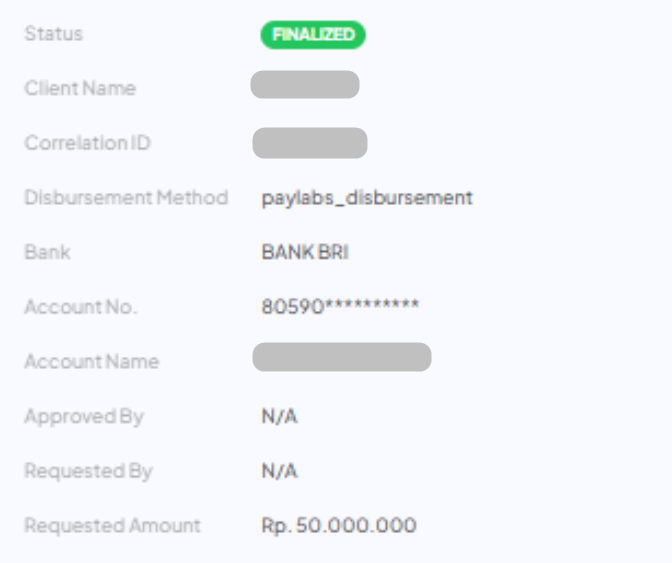
Task: Select the paylabs_disbursement value text
Action: pyautogui.click(x=367, y=197)
